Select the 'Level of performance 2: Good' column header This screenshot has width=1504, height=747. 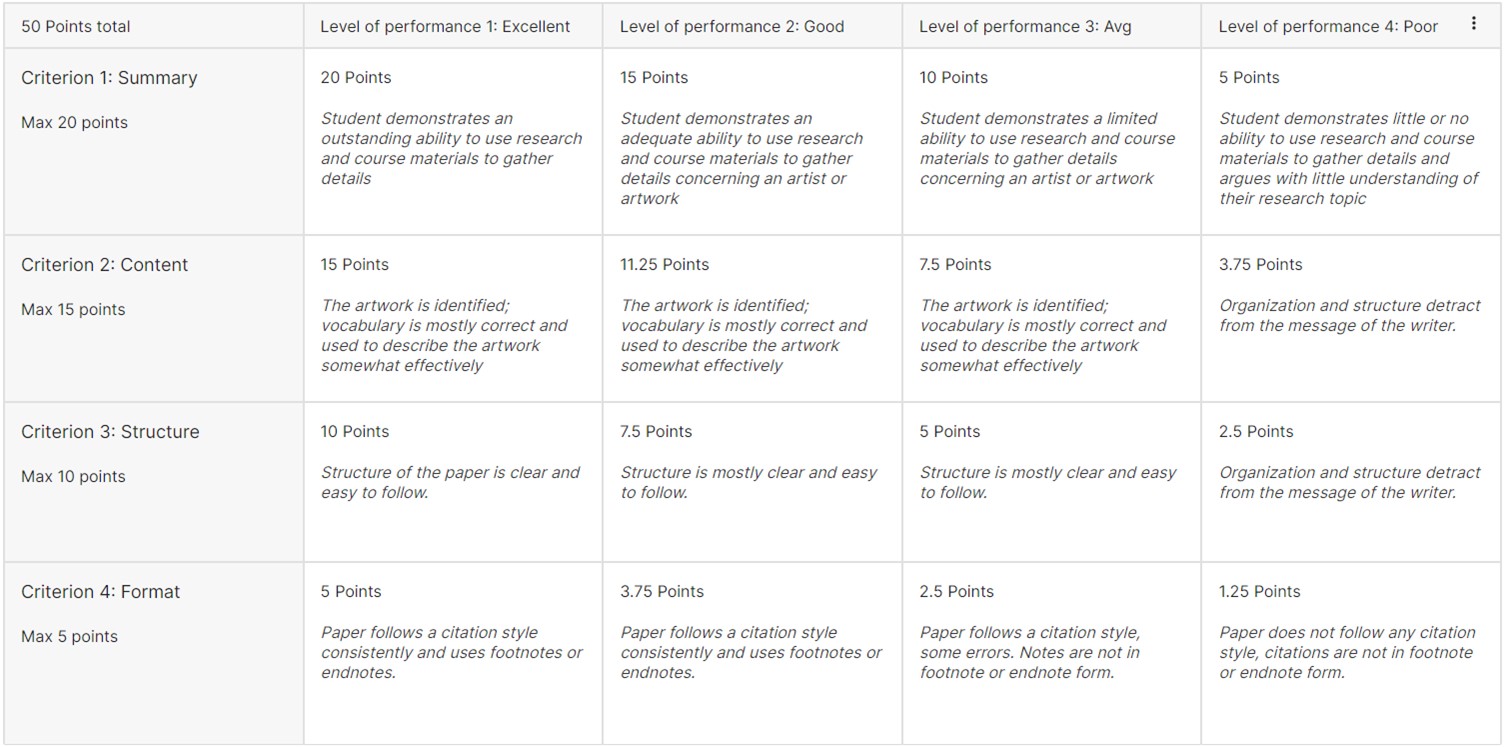pos(733,26)
